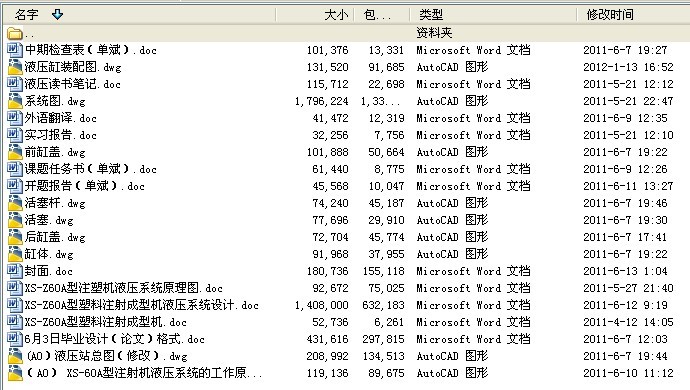This screenshot has width=690, height=390.
Task: Click packed size 155,118 for 封面.doc
Action: pyautogui.click(x=383, y=271)
